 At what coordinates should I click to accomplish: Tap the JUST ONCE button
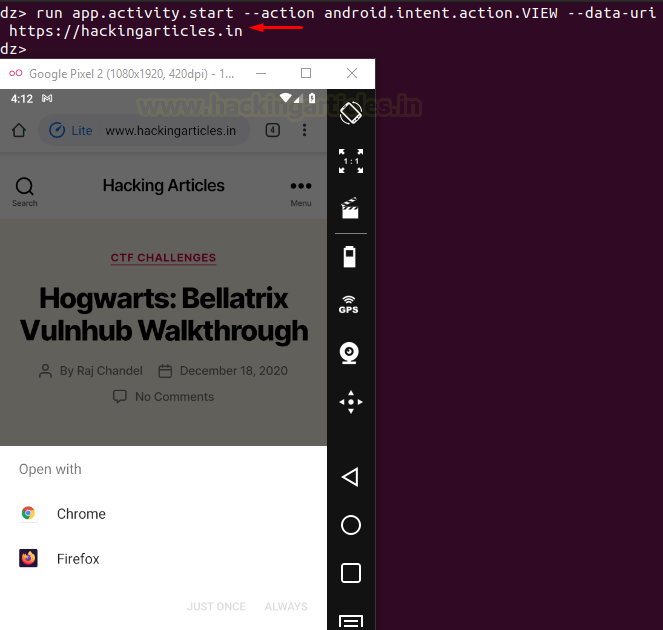point(216,606)
